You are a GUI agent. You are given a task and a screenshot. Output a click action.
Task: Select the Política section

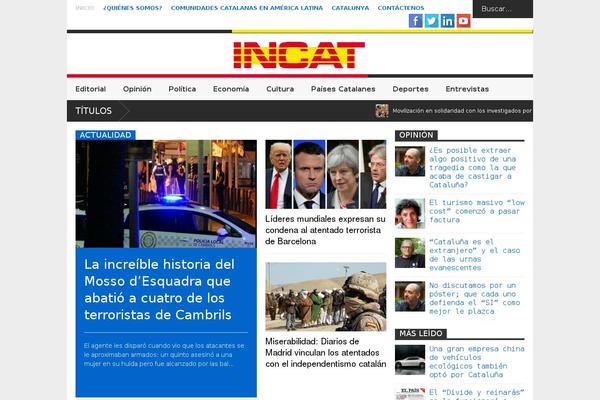coord(182,89)
